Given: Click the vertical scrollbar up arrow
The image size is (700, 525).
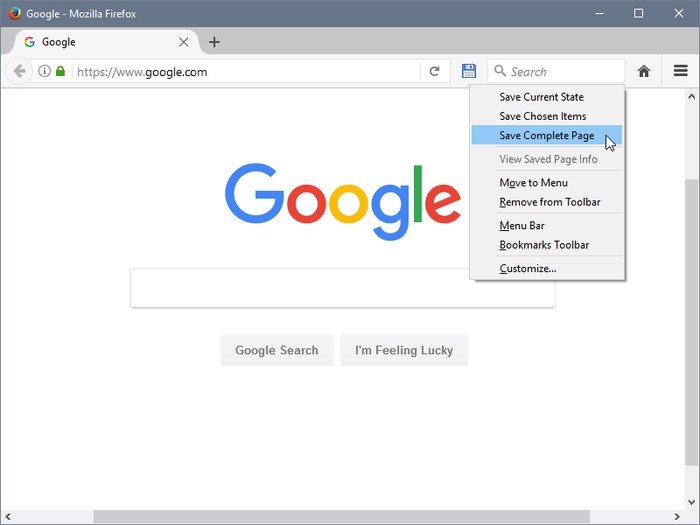Looking at the screenshot, I should click(692, 96).
